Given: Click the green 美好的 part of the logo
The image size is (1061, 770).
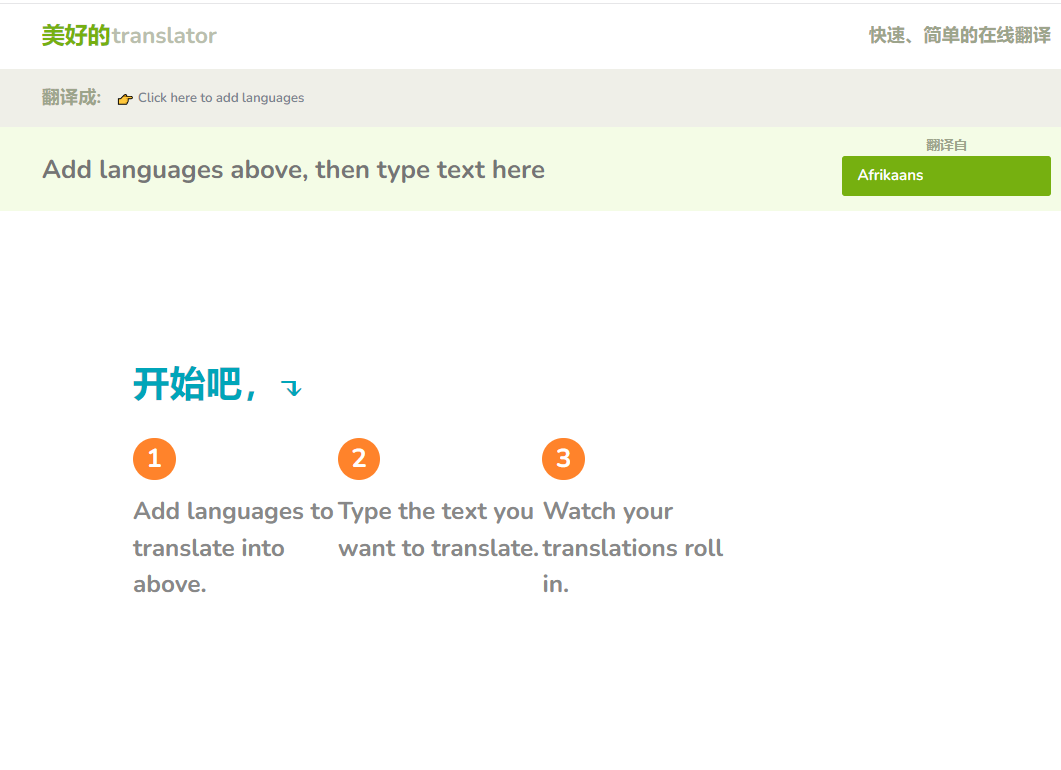Looking at the screenshot, I should coord(76,35).
